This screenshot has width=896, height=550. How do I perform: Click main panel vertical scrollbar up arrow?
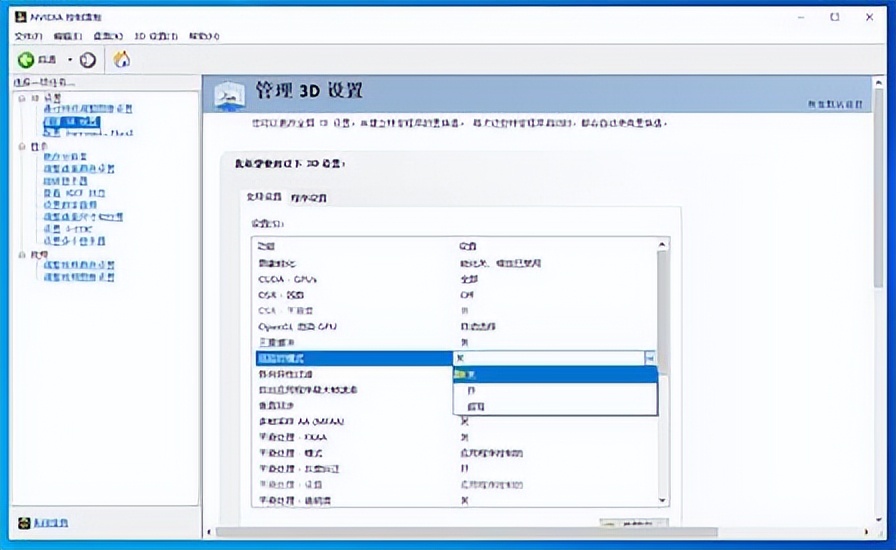(878, 83)
